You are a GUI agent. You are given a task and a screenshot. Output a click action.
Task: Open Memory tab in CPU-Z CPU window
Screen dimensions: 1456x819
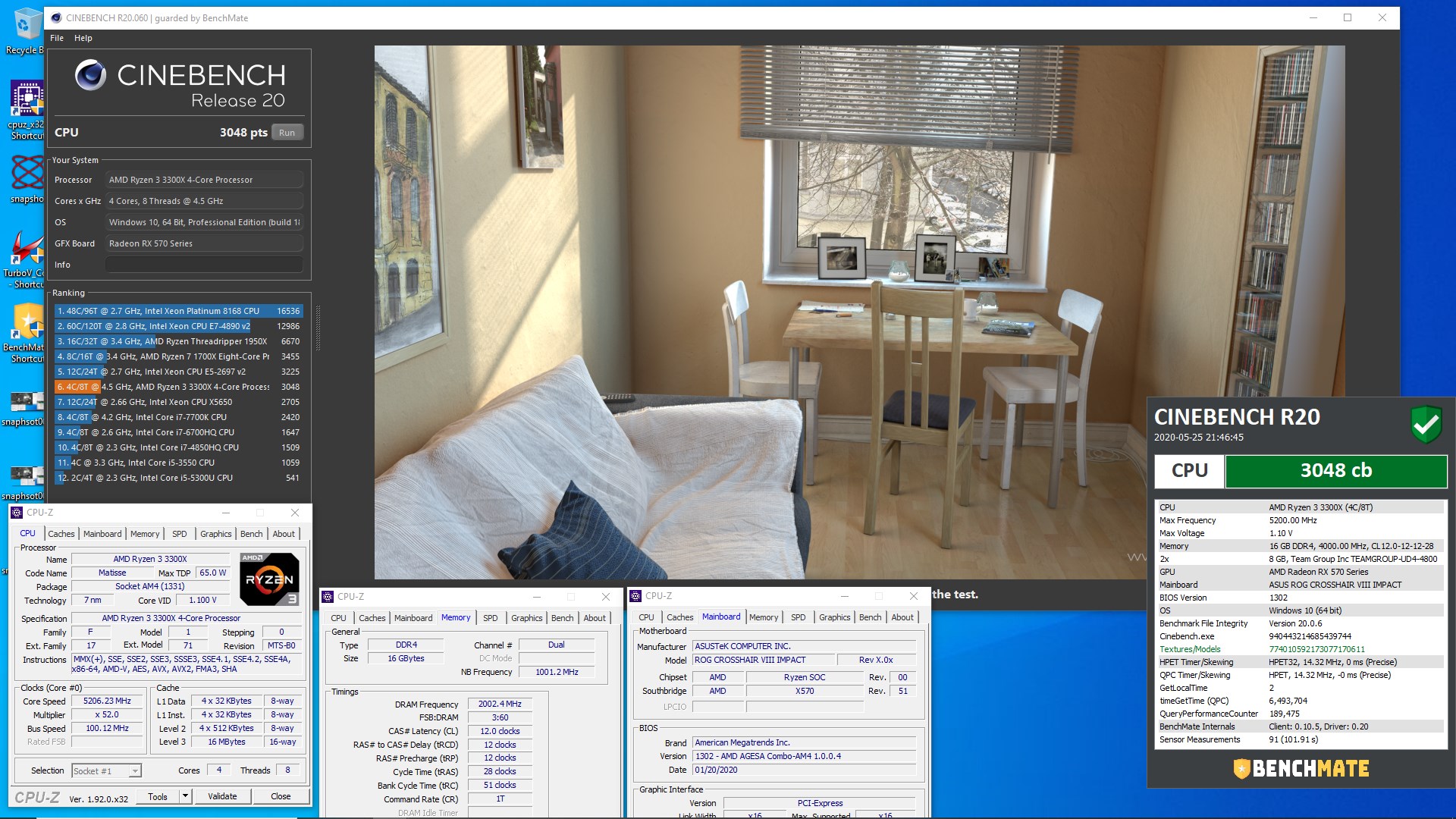[x=145, y=534]
